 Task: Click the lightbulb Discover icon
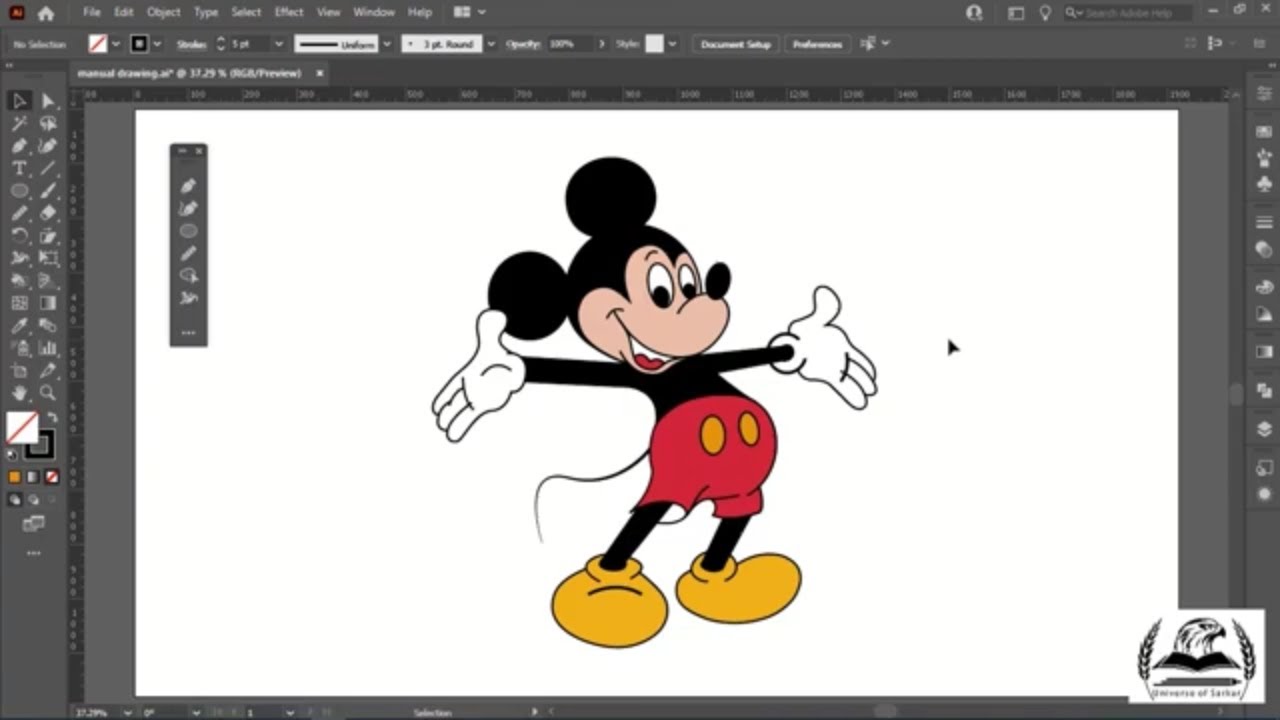point(1045,13)
